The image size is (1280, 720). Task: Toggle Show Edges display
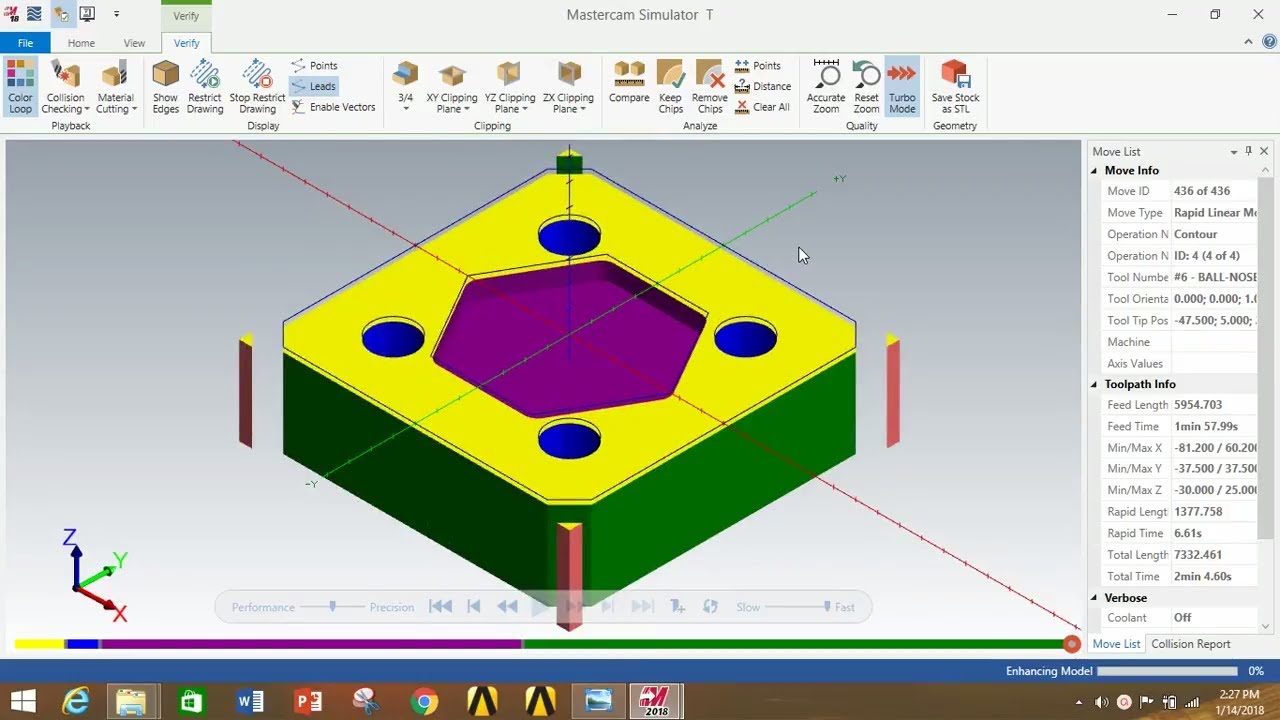pos(165,87)
